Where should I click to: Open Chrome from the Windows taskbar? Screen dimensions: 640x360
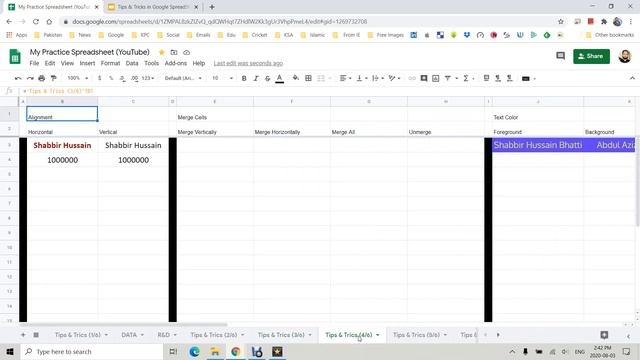236,351
